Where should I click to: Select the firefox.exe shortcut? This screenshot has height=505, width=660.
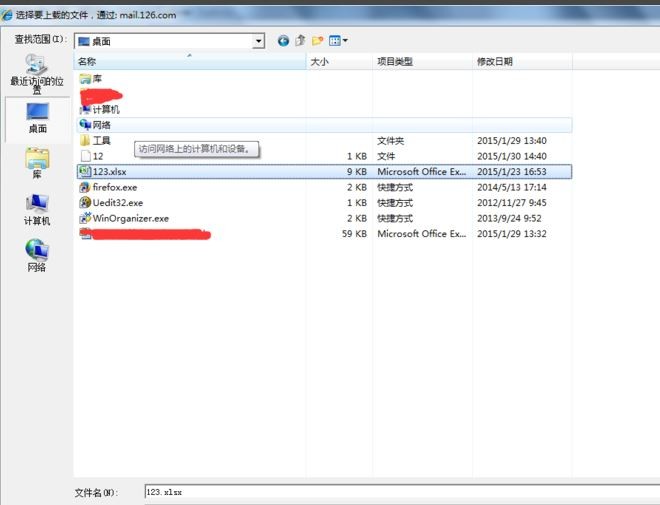(114, 187)
